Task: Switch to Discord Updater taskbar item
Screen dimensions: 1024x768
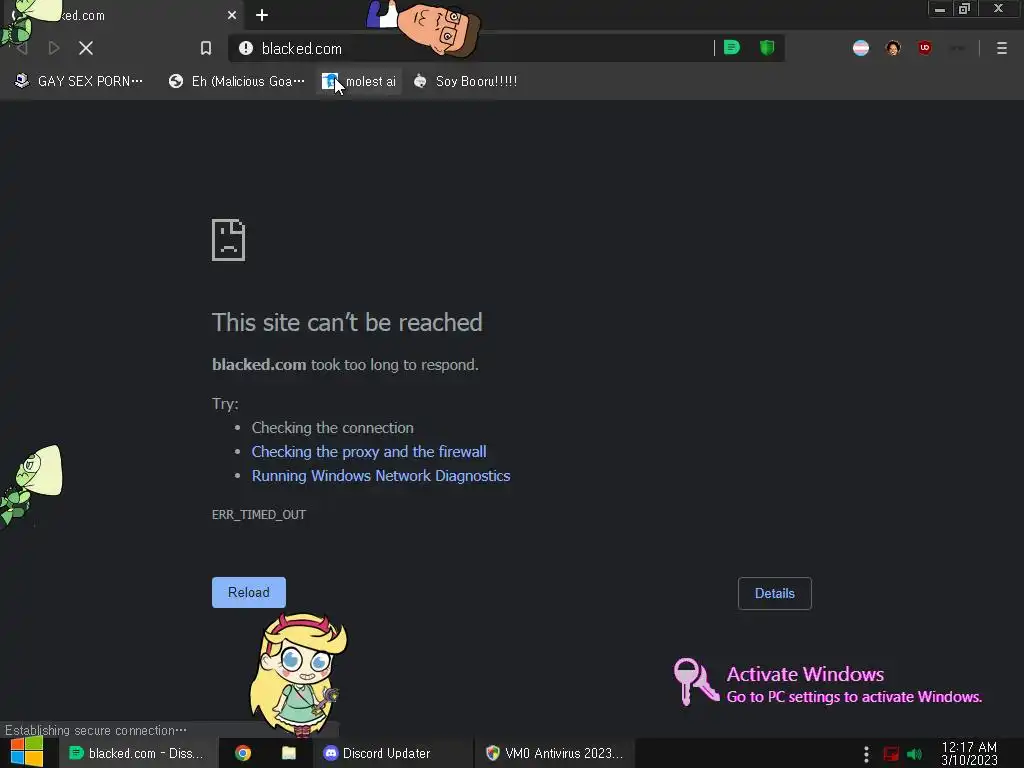Action: [392, 753]
